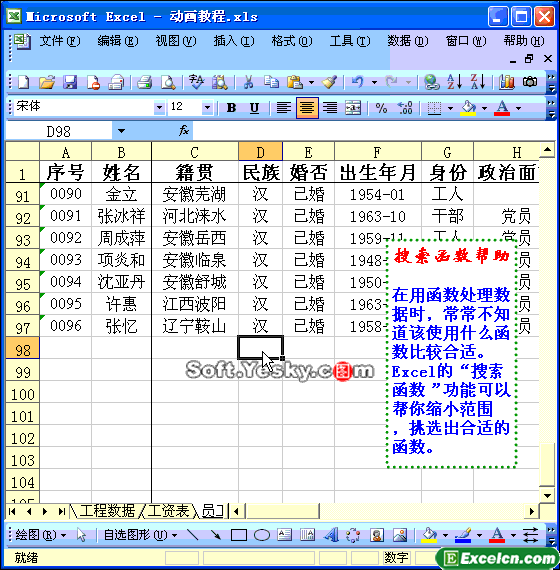This screenshot has width=560, height=570.
Task: Open the 文件 menu
Action: click(60, 41)
